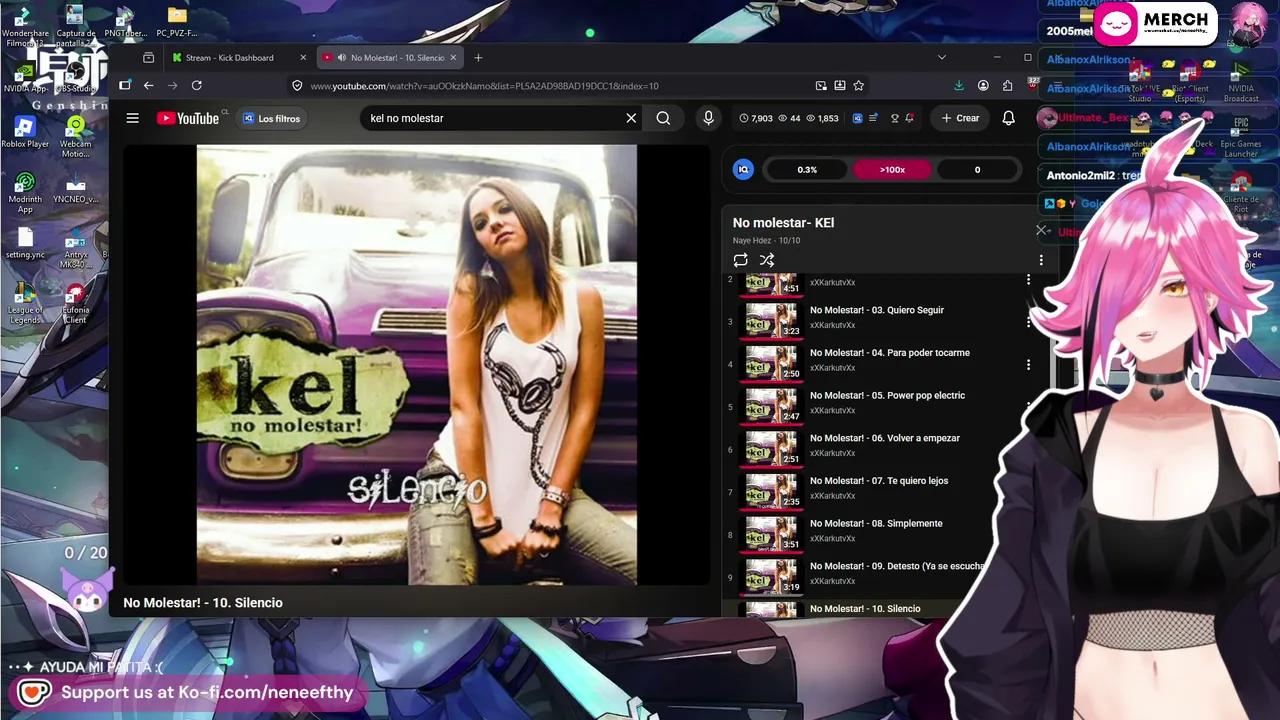Image resolution: width=1280 pixels, height=720 pixels.
Task: Select the '09. Detesto' video thumbnail
Action: click(772, 577)
